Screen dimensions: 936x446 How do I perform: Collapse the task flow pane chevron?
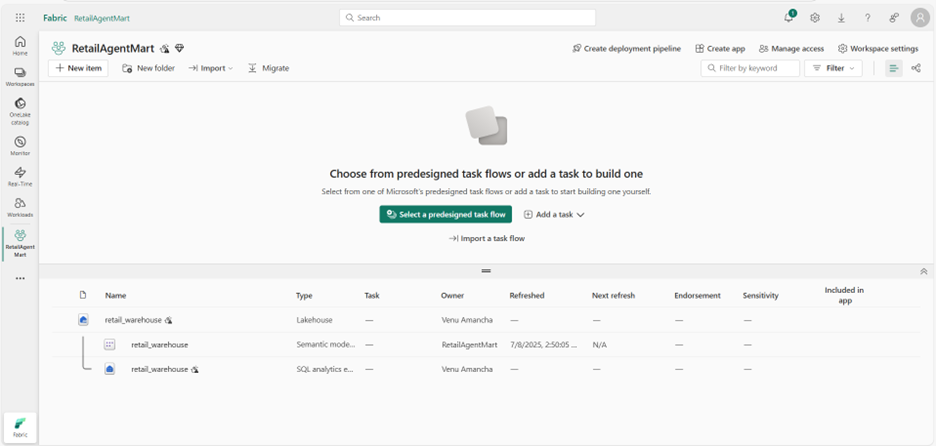[x=923, y=271]
